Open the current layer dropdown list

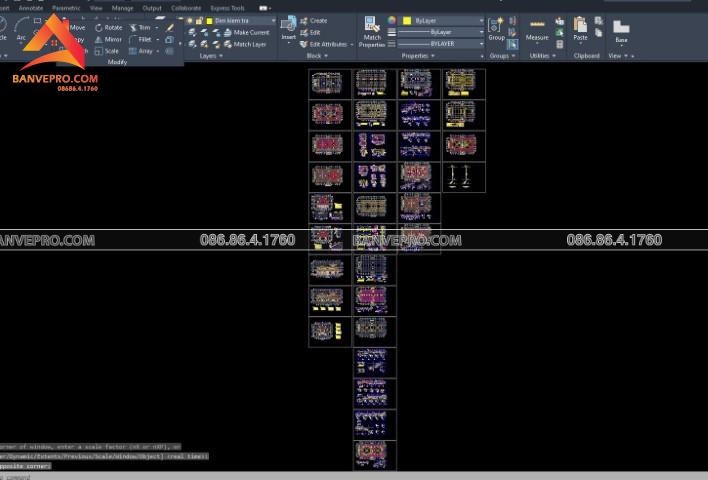pos(273,21)
